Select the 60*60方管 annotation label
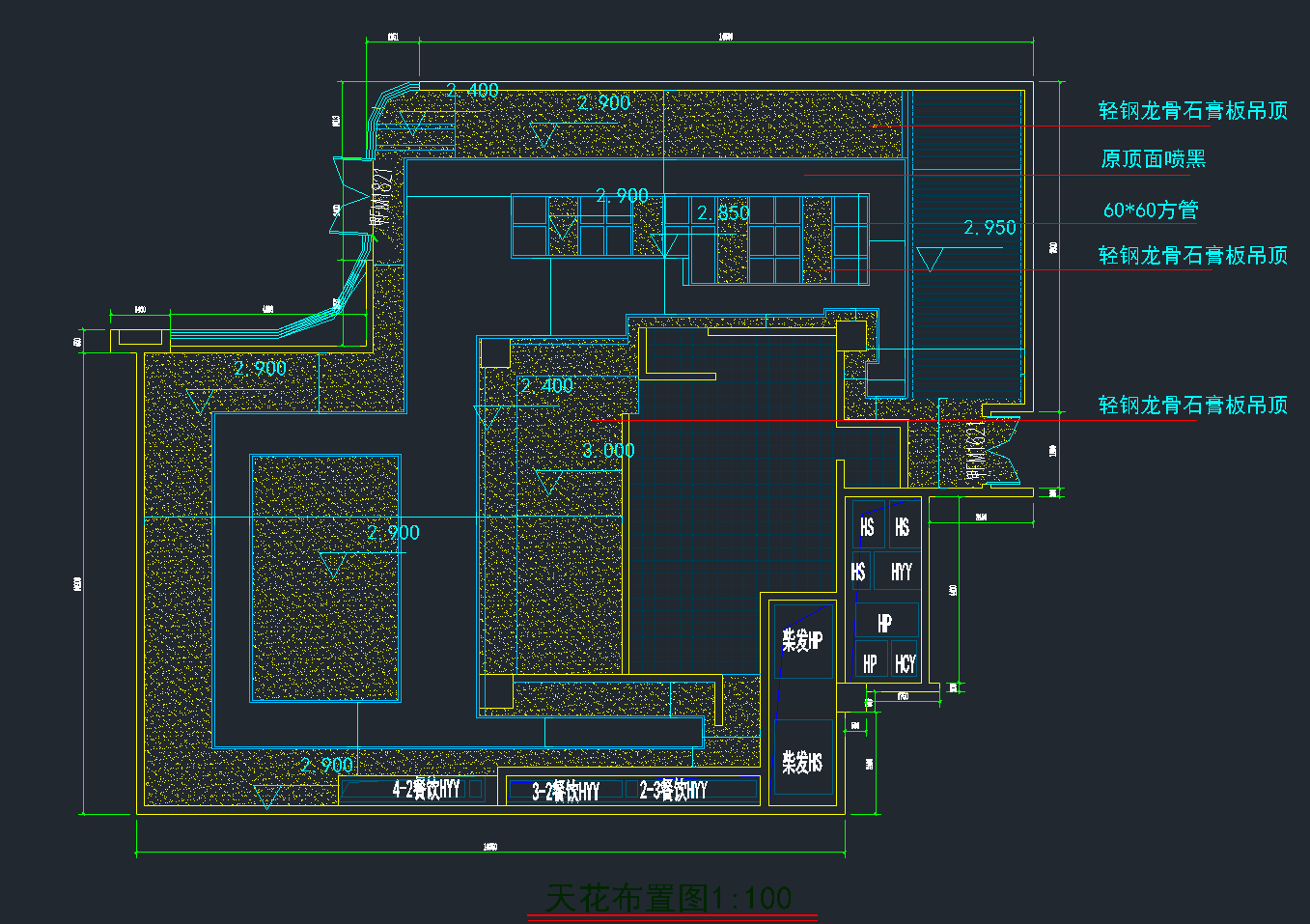 [1151, 210]
